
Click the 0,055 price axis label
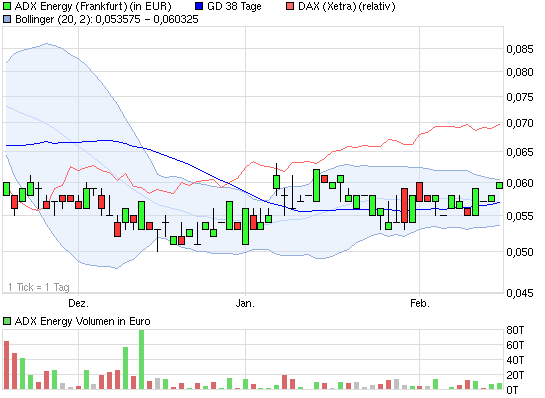click(520, 216)
